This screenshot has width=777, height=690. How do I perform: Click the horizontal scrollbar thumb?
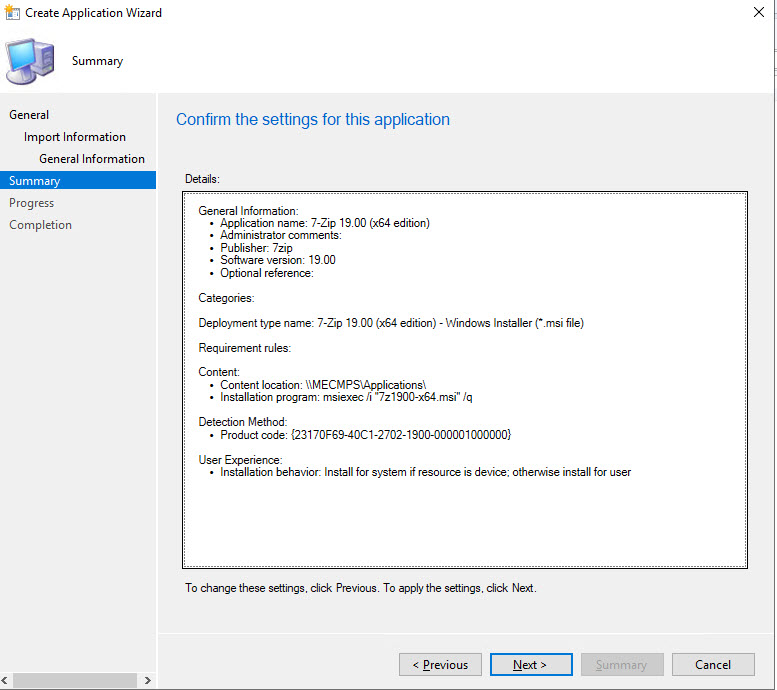[70, 681]
